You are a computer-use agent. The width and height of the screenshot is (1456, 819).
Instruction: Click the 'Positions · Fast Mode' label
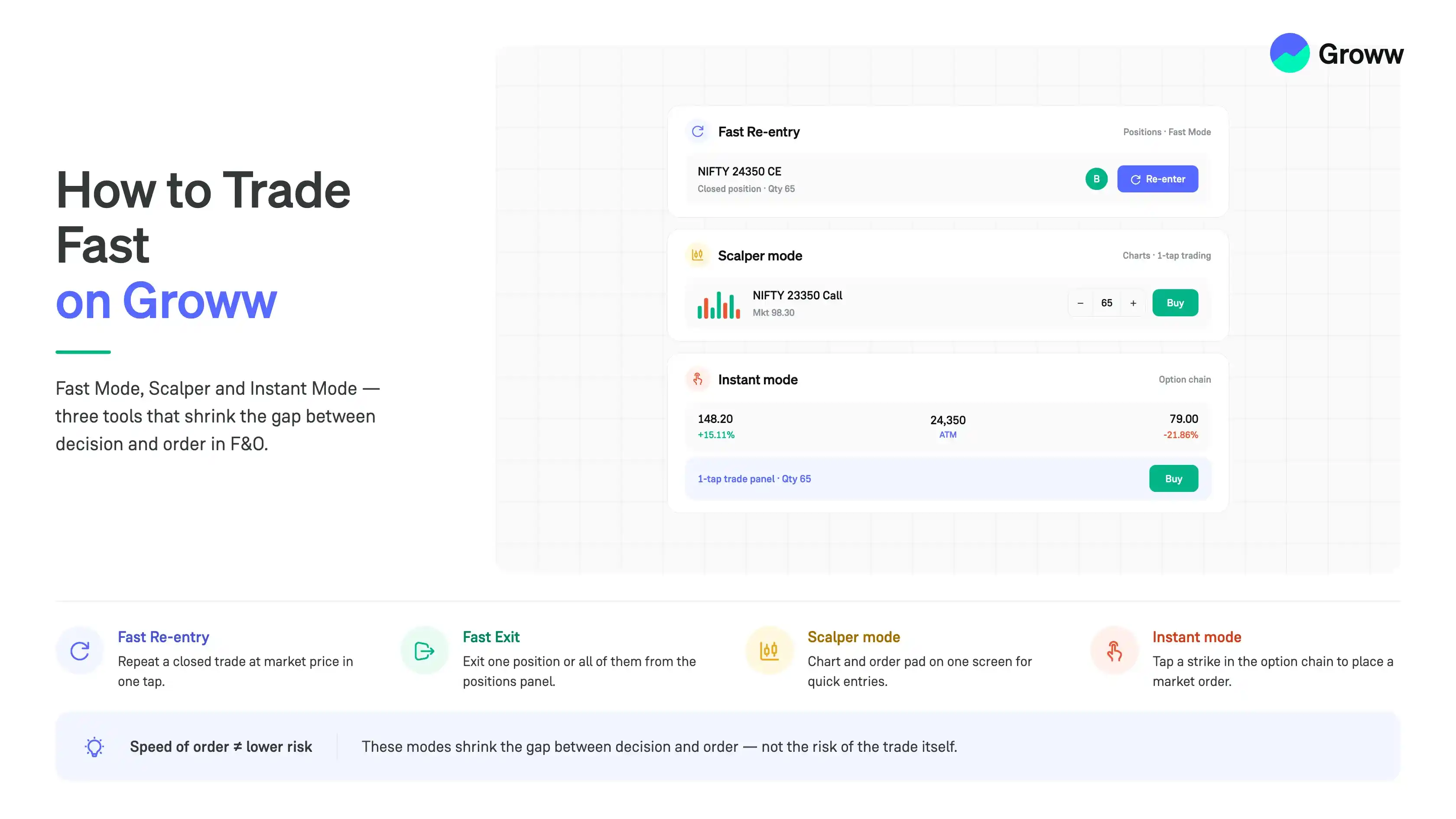tap(1167, 132)
